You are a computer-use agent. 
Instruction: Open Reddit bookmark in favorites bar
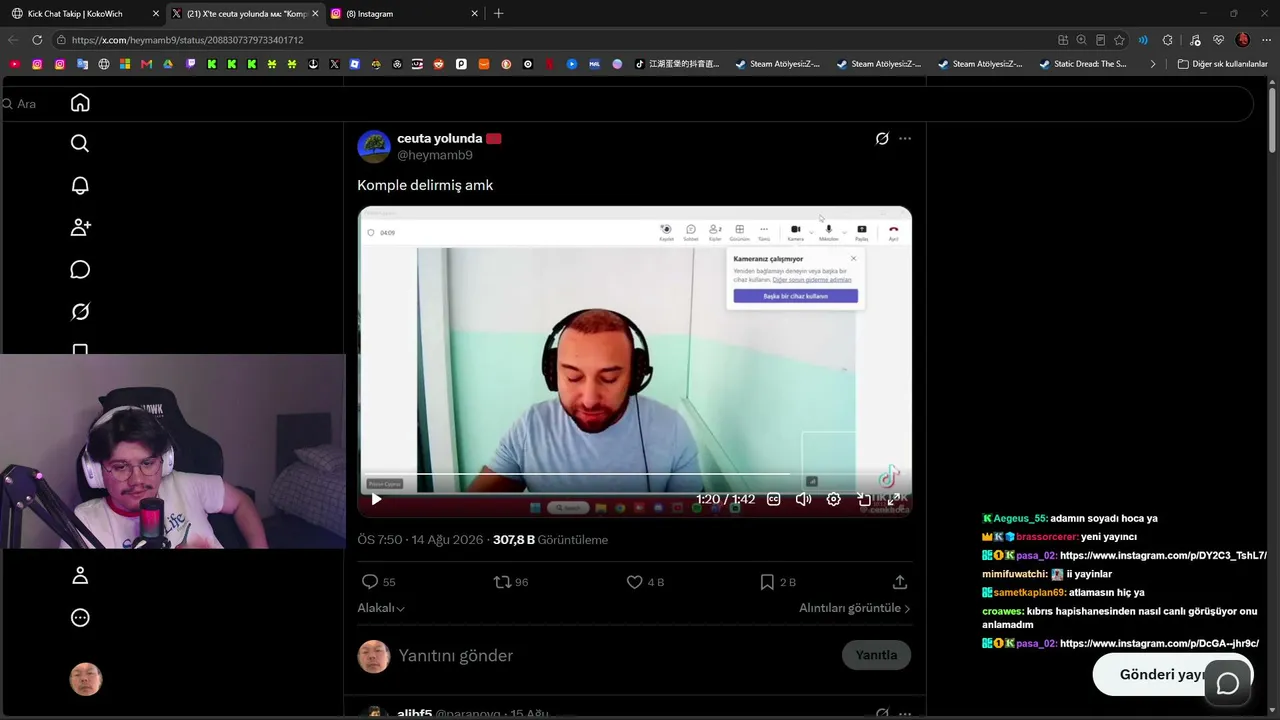pos(439,64)
